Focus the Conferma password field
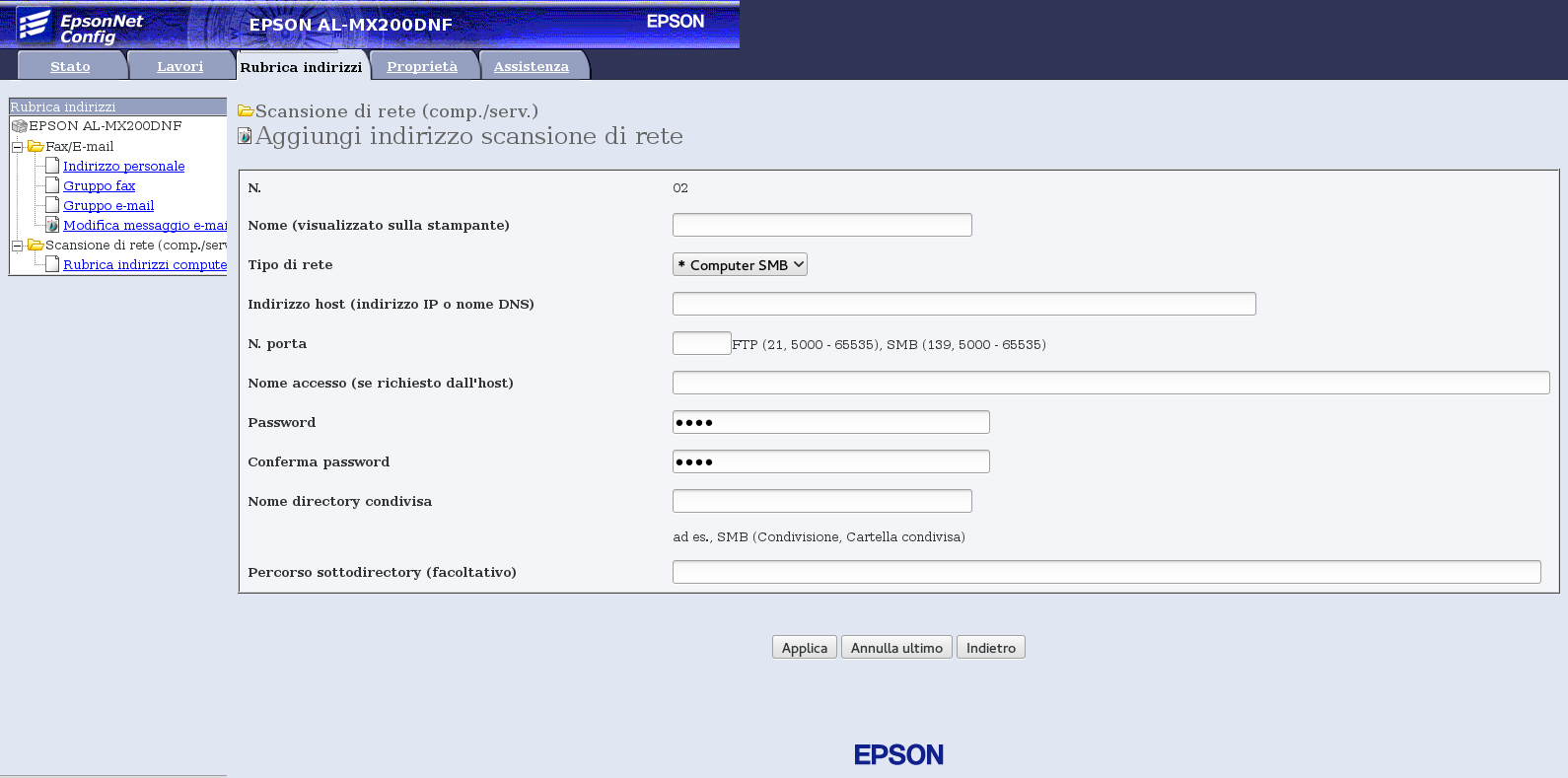Screen dimensions: 1568x778 (x=831, y=461)
